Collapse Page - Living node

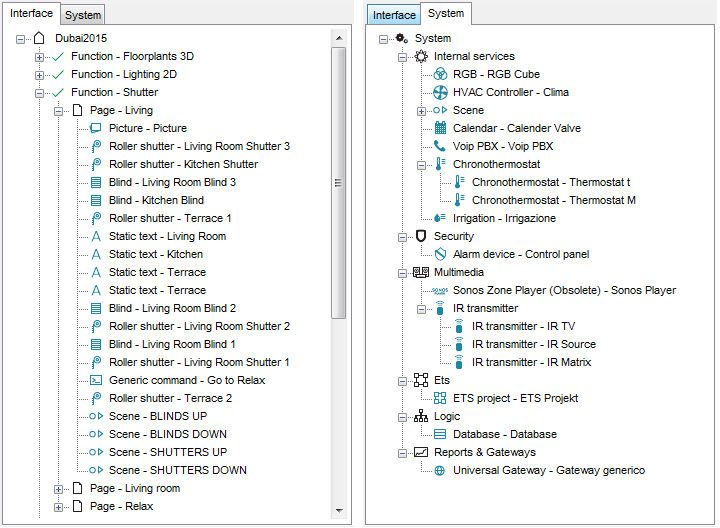pos(58,111)
